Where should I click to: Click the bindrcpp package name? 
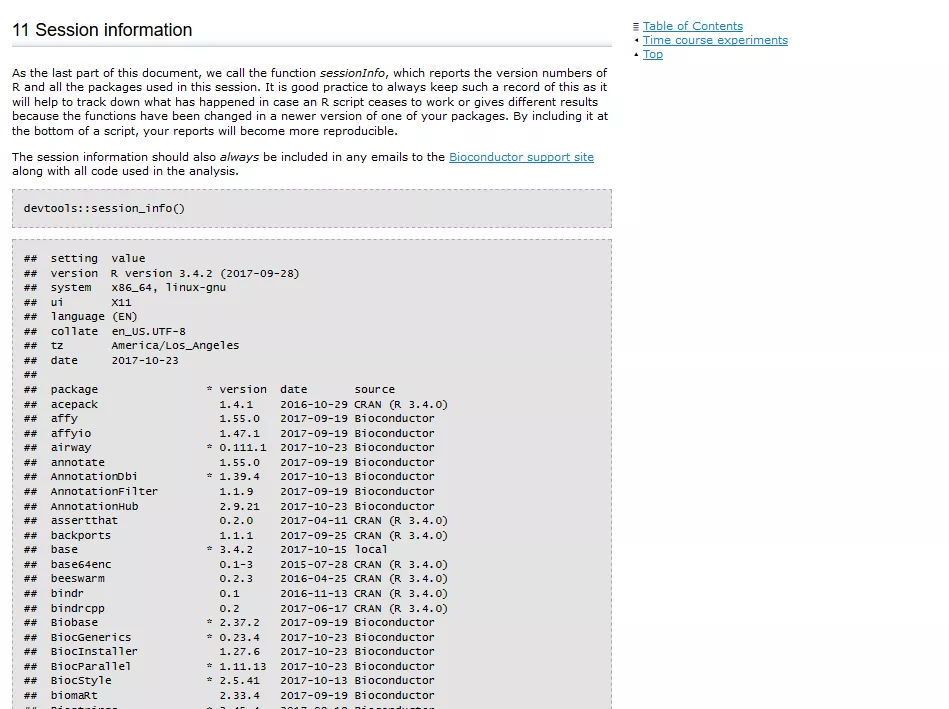(77, 608)
